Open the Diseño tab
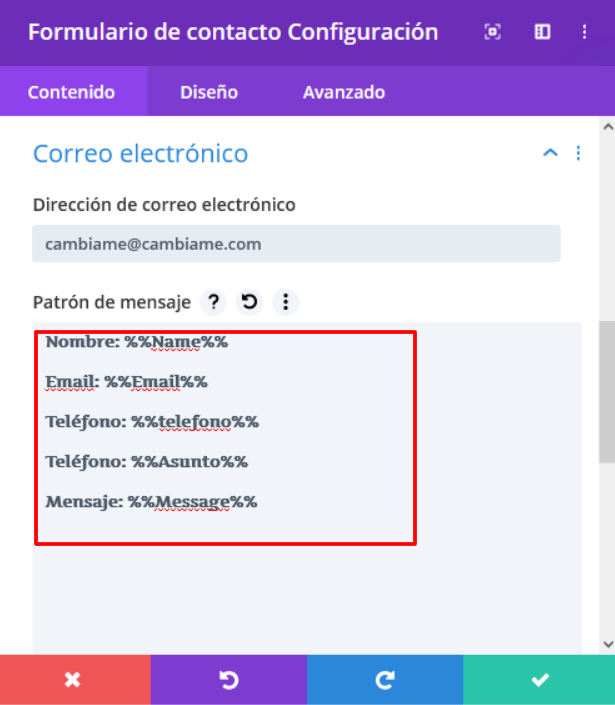 click(209, 92)
